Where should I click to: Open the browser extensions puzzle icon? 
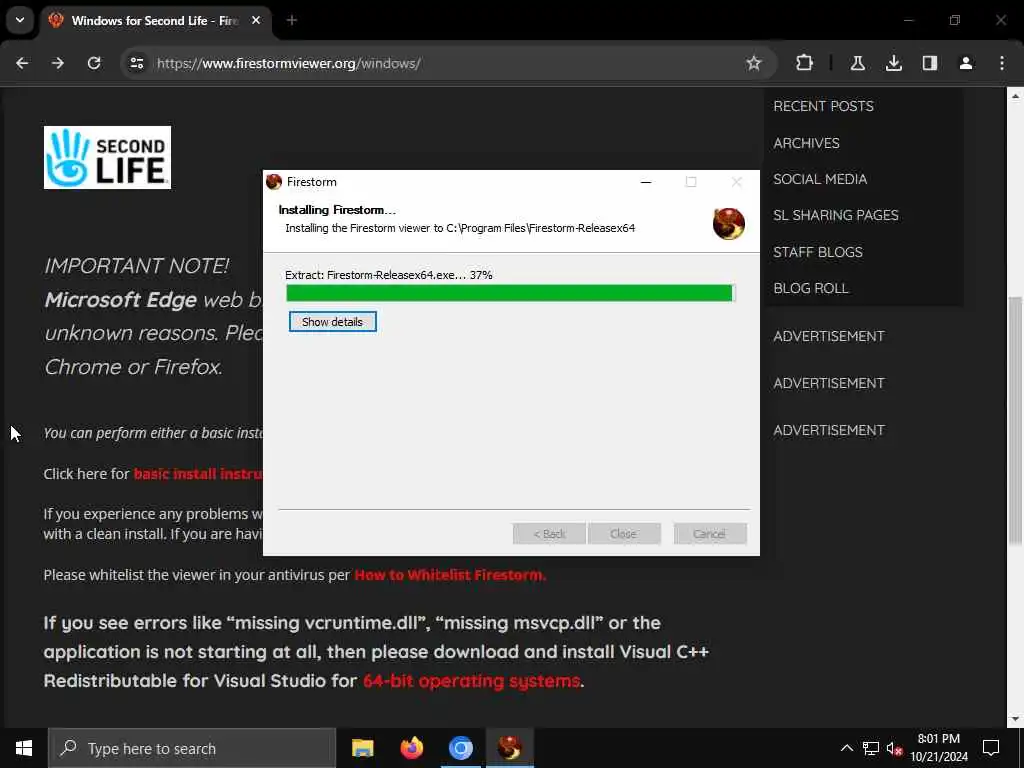click(x=805, y=63)
